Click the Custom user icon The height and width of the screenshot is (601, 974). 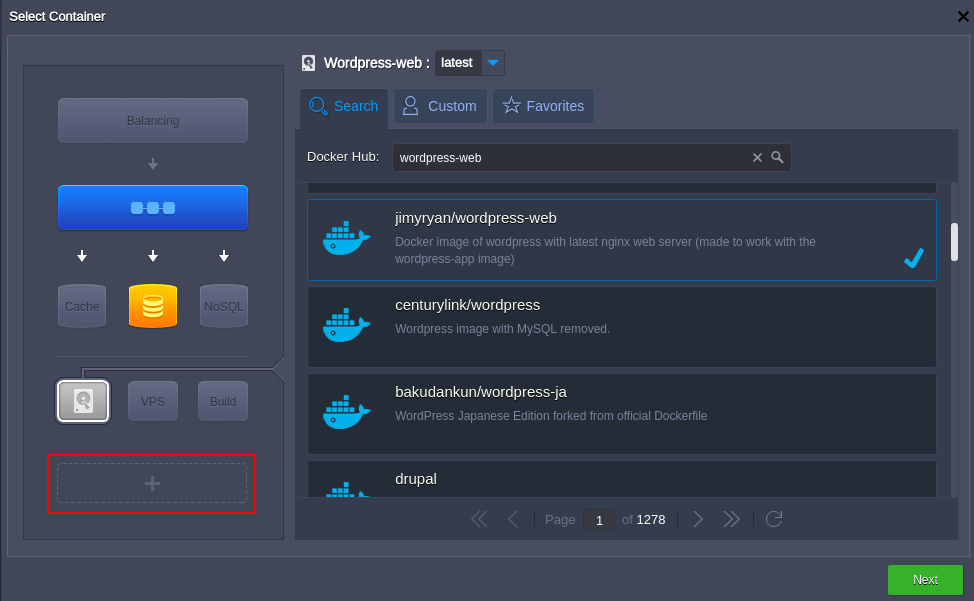[410, 106]
